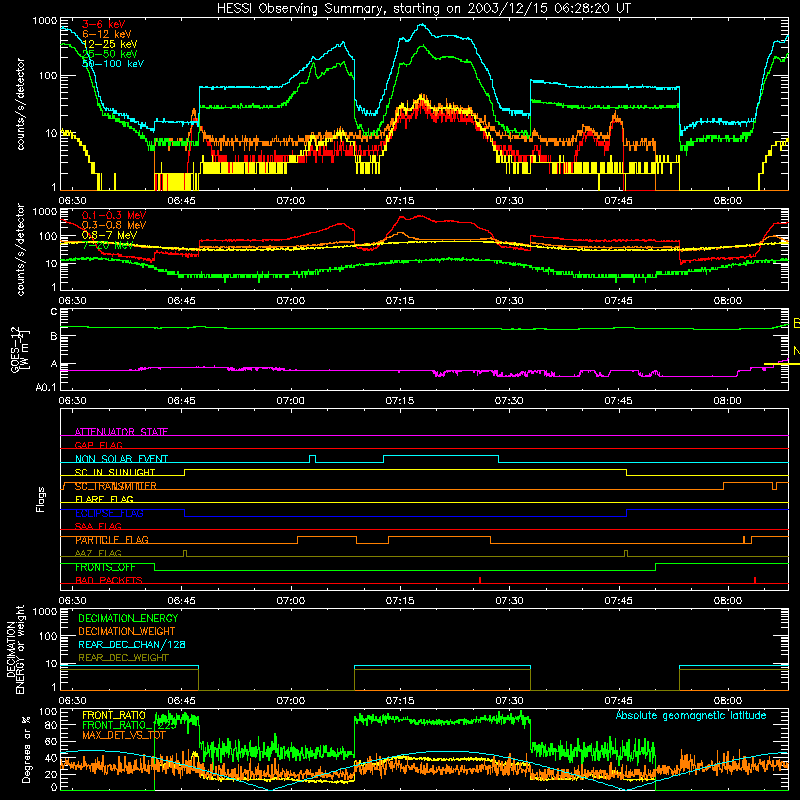Image resolution: width=800 pixels, height=800 pixels.
Task: Pick the 'NON_SOLAR_EVENT' flag label
Action: tap(121, 458)
